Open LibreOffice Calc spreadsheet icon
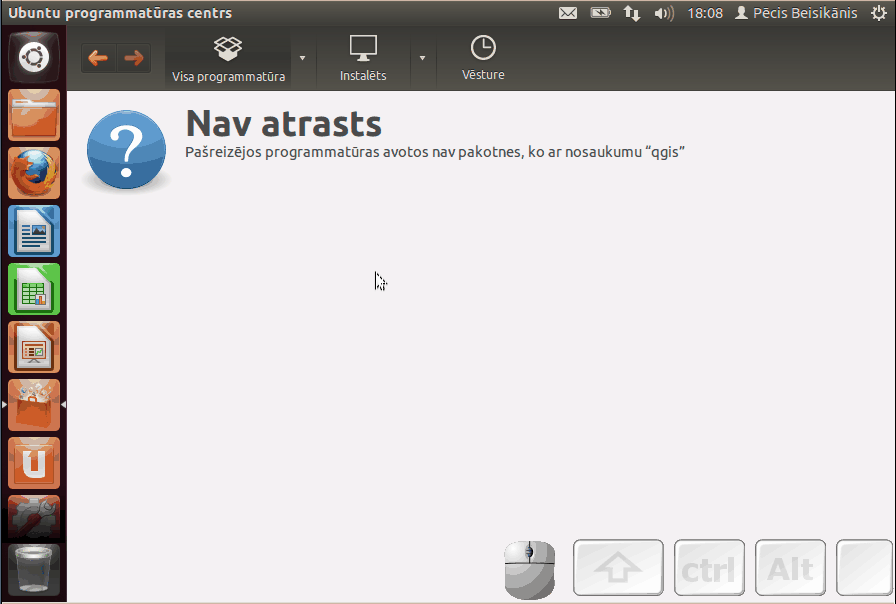Viewport: 896px width, 604px height. pos(34,289)
